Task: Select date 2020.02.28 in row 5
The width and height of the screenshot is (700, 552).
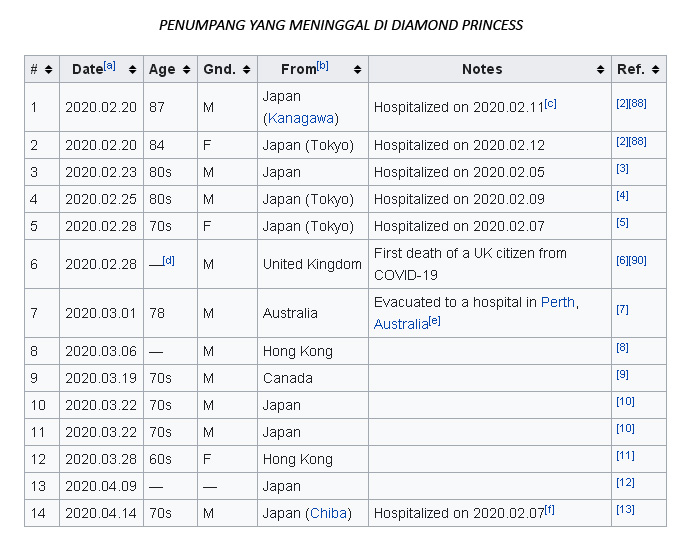Action: [101, 226]
